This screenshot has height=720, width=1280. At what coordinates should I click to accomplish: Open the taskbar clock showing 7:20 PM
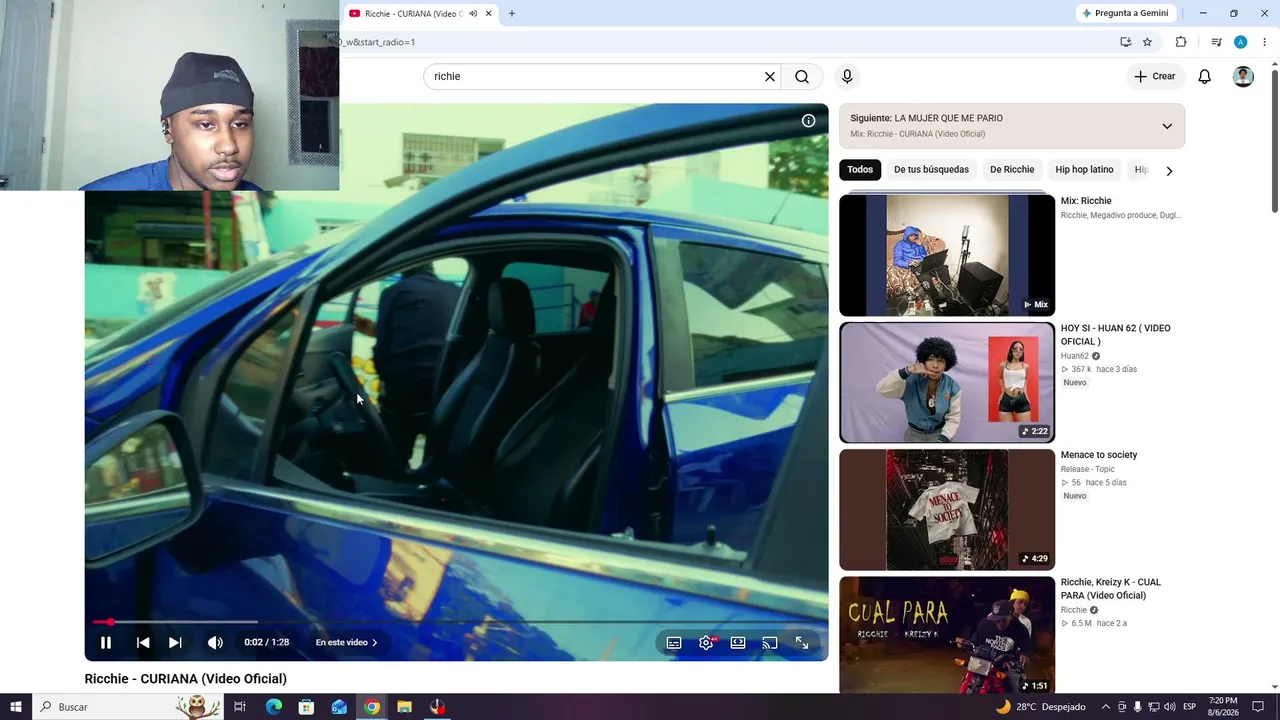click(1223, 707)
